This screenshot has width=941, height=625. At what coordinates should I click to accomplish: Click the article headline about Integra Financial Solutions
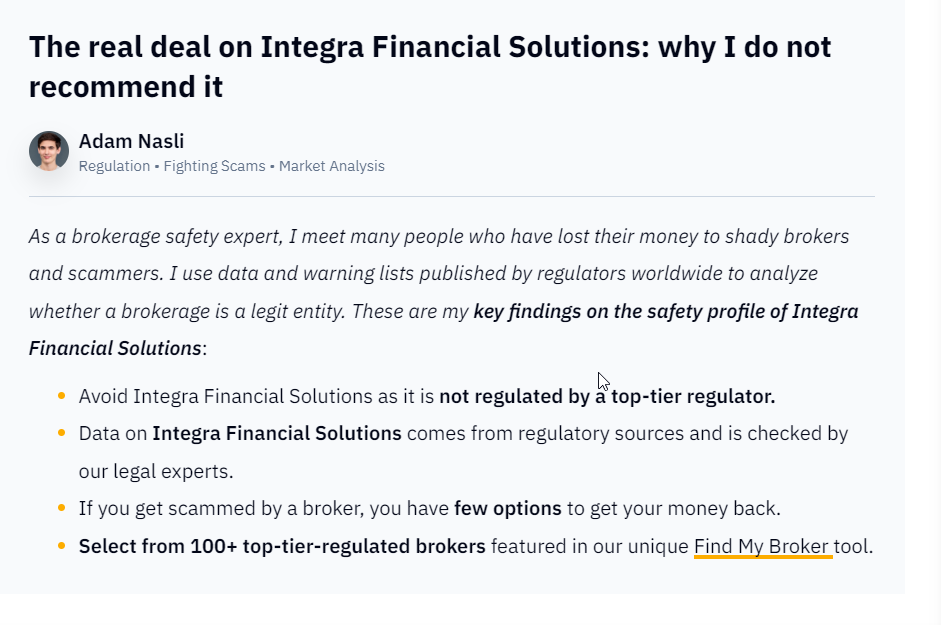tap(430, 67)
